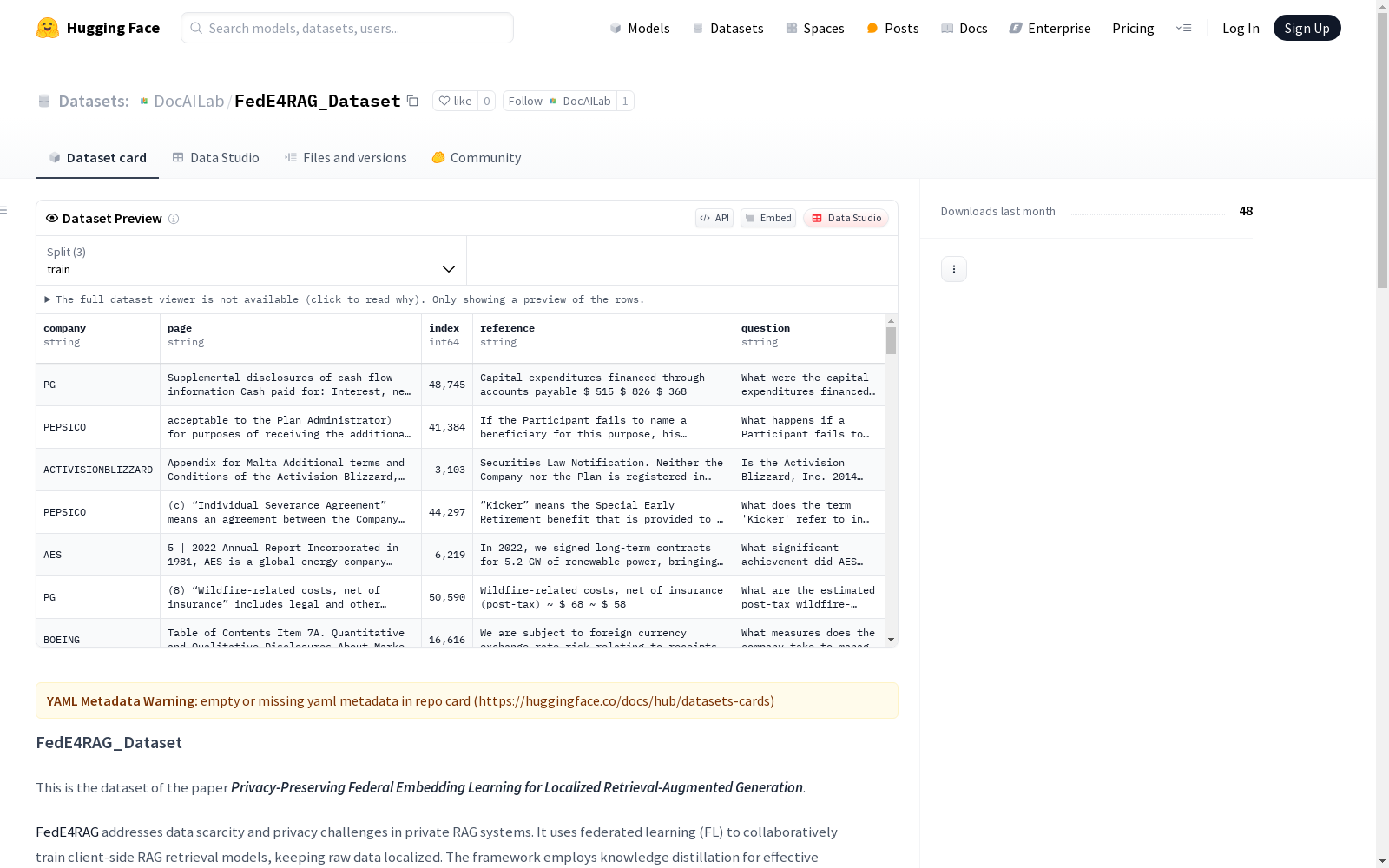Click the Downloads last month count 48
Screen dimensions: 1389x868
[x=1246, y=211]
